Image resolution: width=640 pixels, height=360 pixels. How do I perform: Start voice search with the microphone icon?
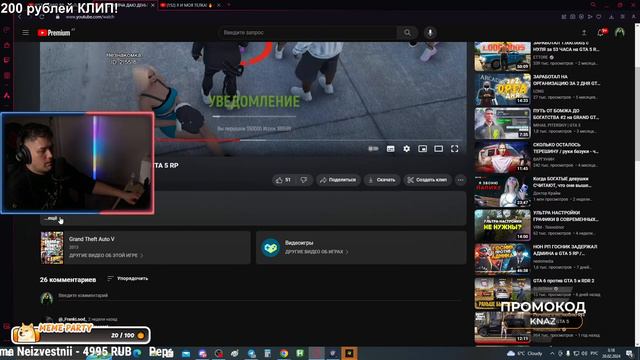tap(430, 33)
